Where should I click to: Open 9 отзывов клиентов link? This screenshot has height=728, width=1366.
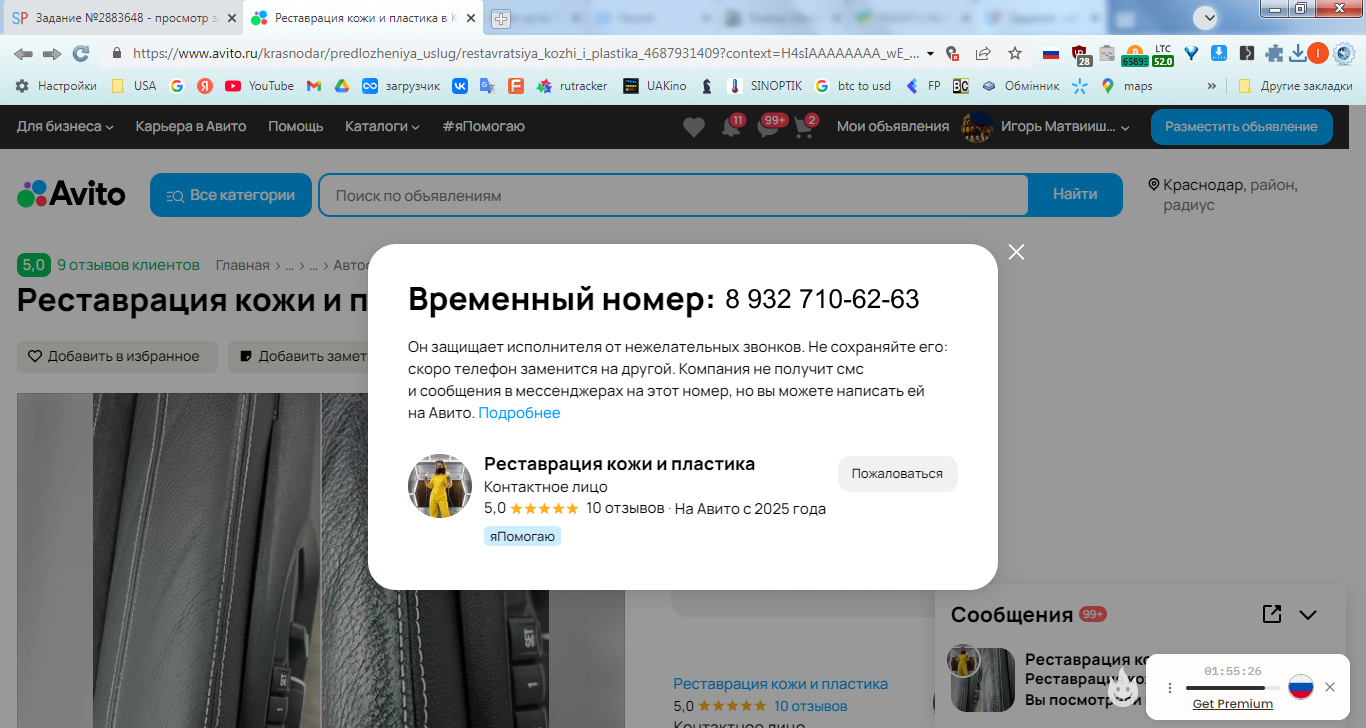point(128,265)
